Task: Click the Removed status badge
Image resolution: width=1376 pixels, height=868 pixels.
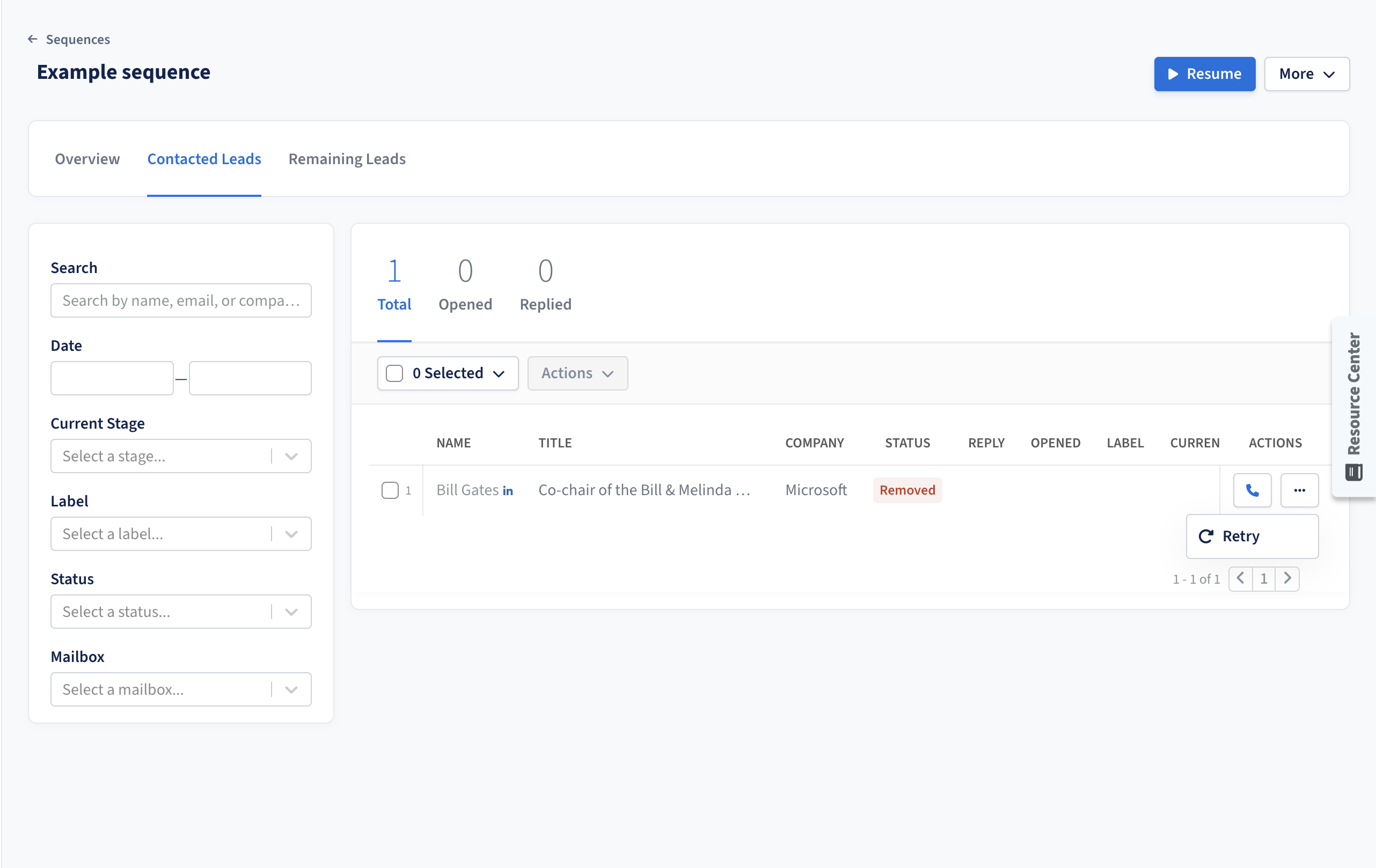Action: click(x=907, y=490)
